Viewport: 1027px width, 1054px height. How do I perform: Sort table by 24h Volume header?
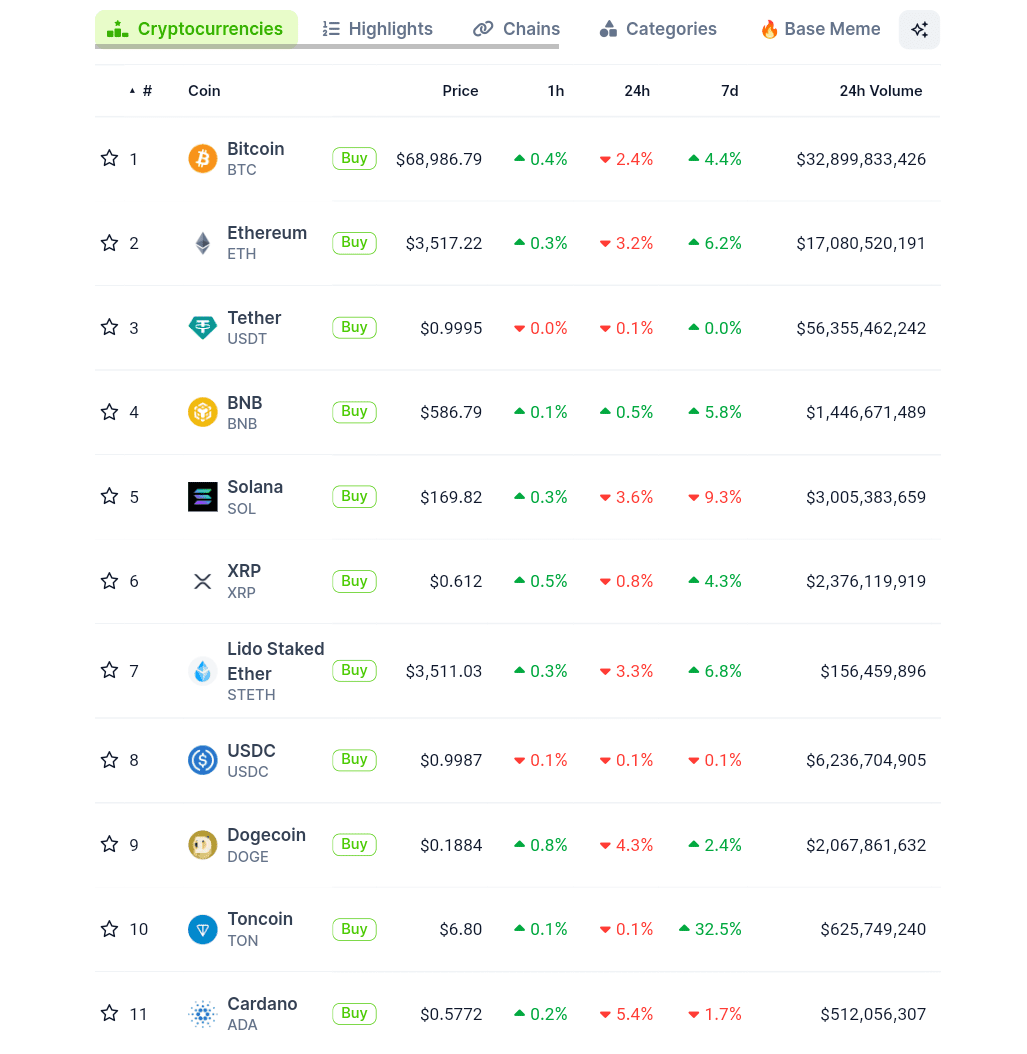tap(880, 91)
